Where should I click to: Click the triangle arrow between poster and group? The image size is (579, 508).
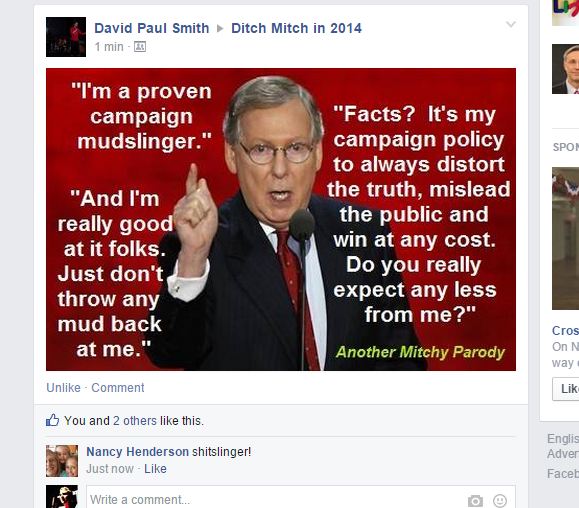click(x=220, y=28)
